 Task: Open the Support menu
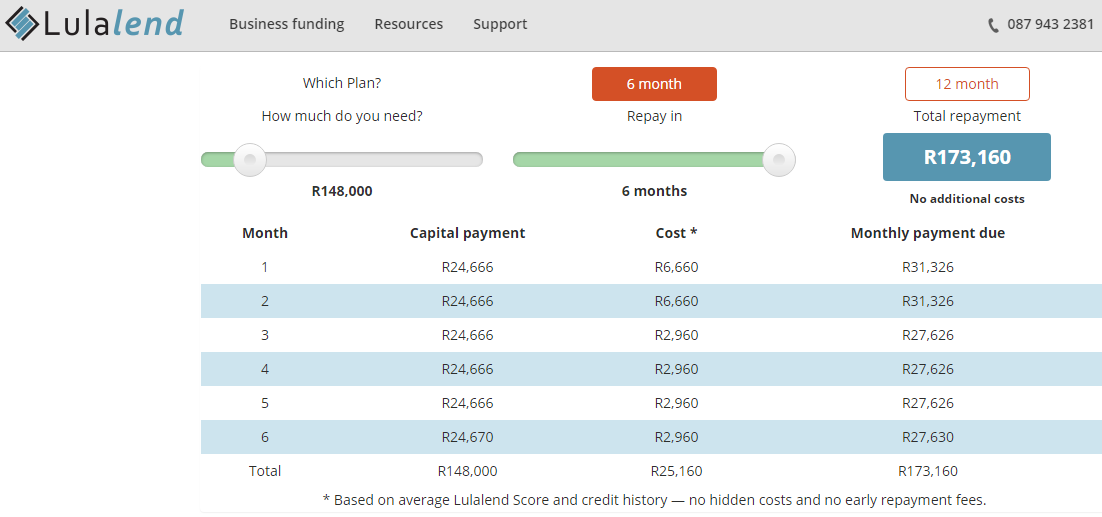[500, 24]
